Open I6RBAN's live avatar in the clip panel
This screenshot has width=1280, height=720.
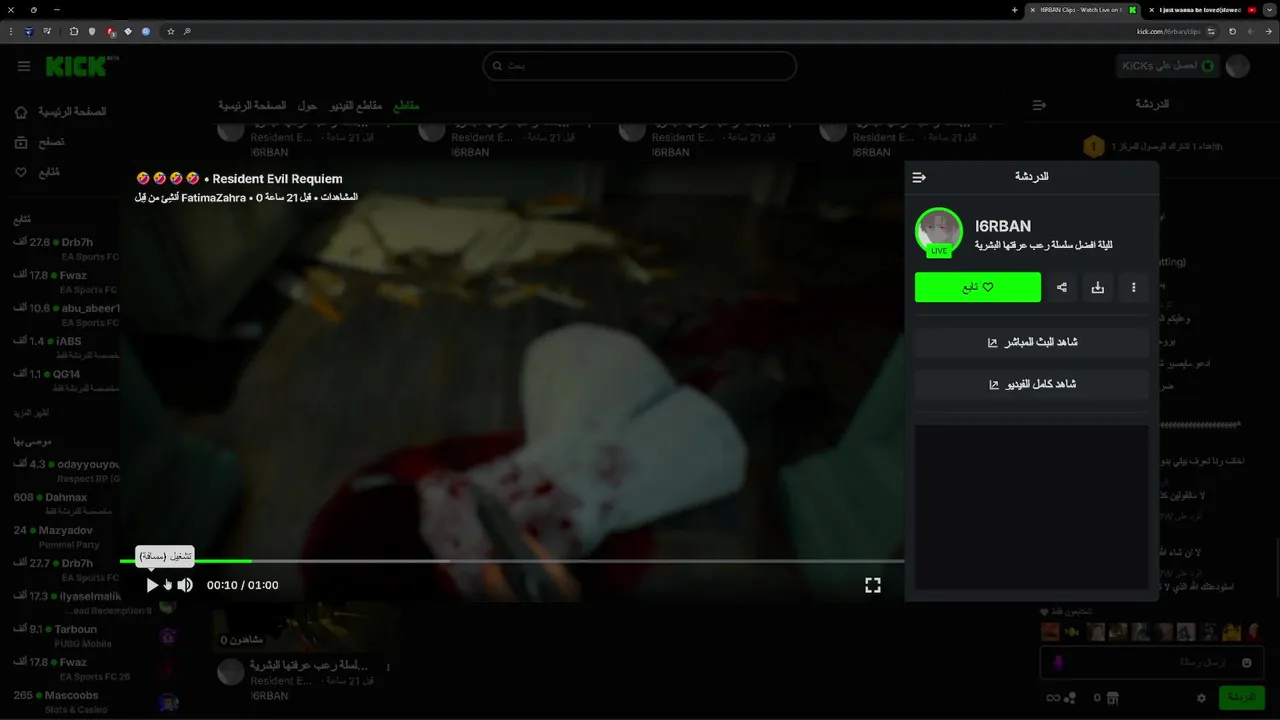coord(938,232)
